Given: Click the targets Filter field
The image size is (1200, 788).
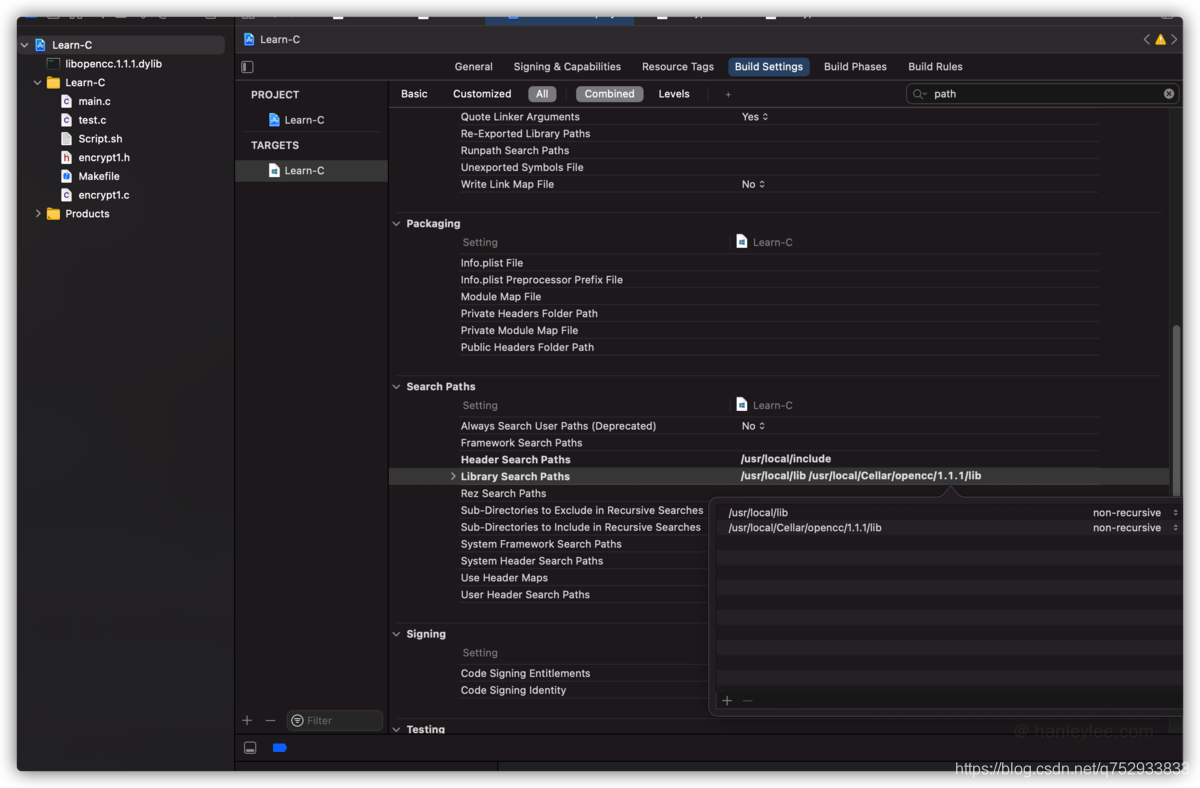Looking at the screenshot, I should pos(335,720).
